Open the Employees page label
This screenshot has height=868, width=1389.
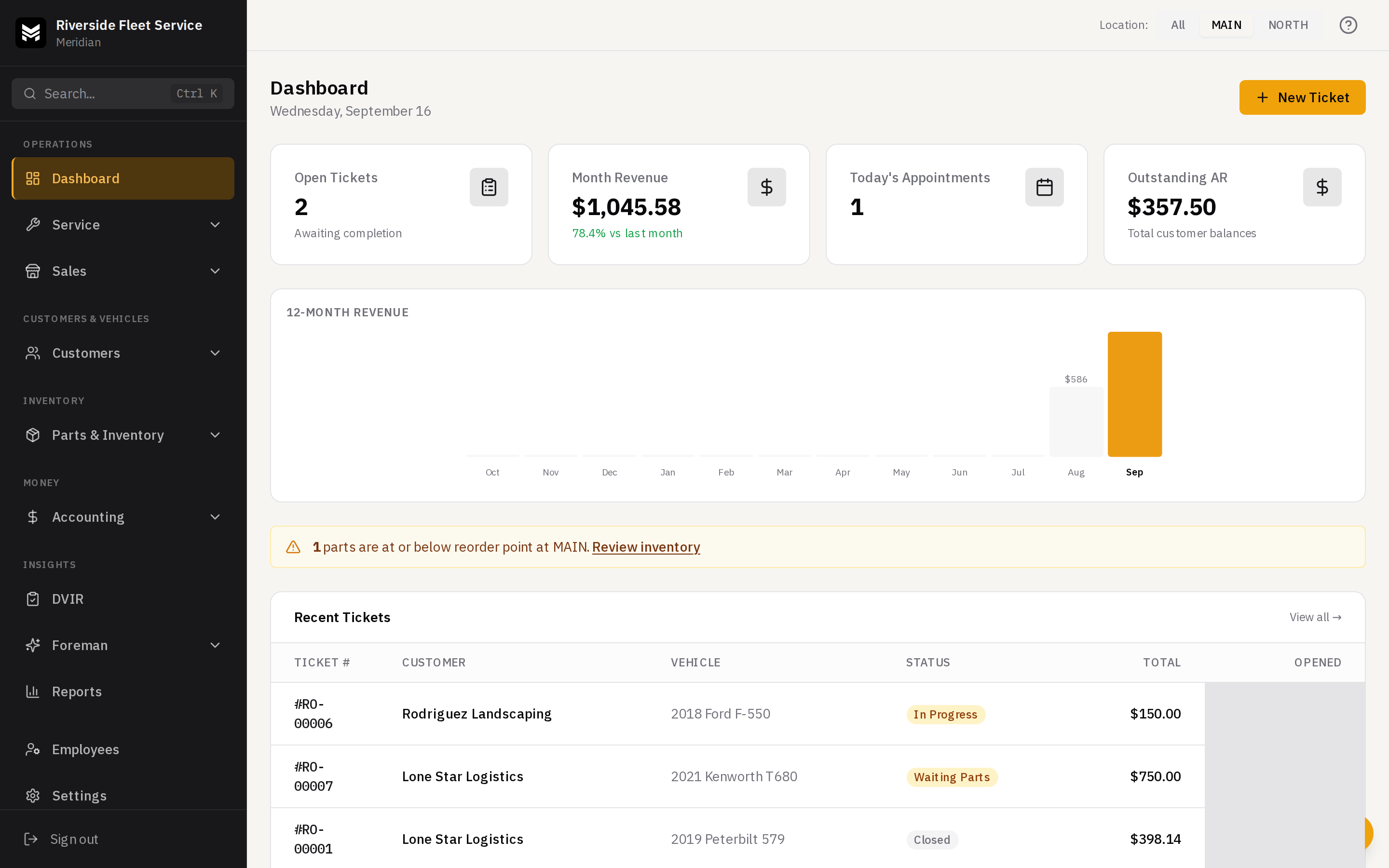(85, 750)
